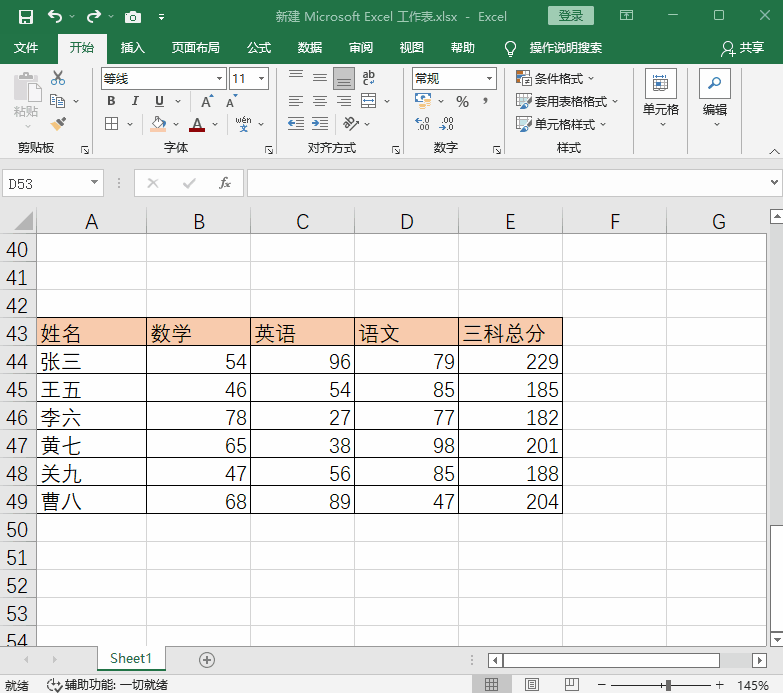Screen dimensions: 783x693
Task: Select cell with 三科总分 header
Action: click(x=510, y=332)
